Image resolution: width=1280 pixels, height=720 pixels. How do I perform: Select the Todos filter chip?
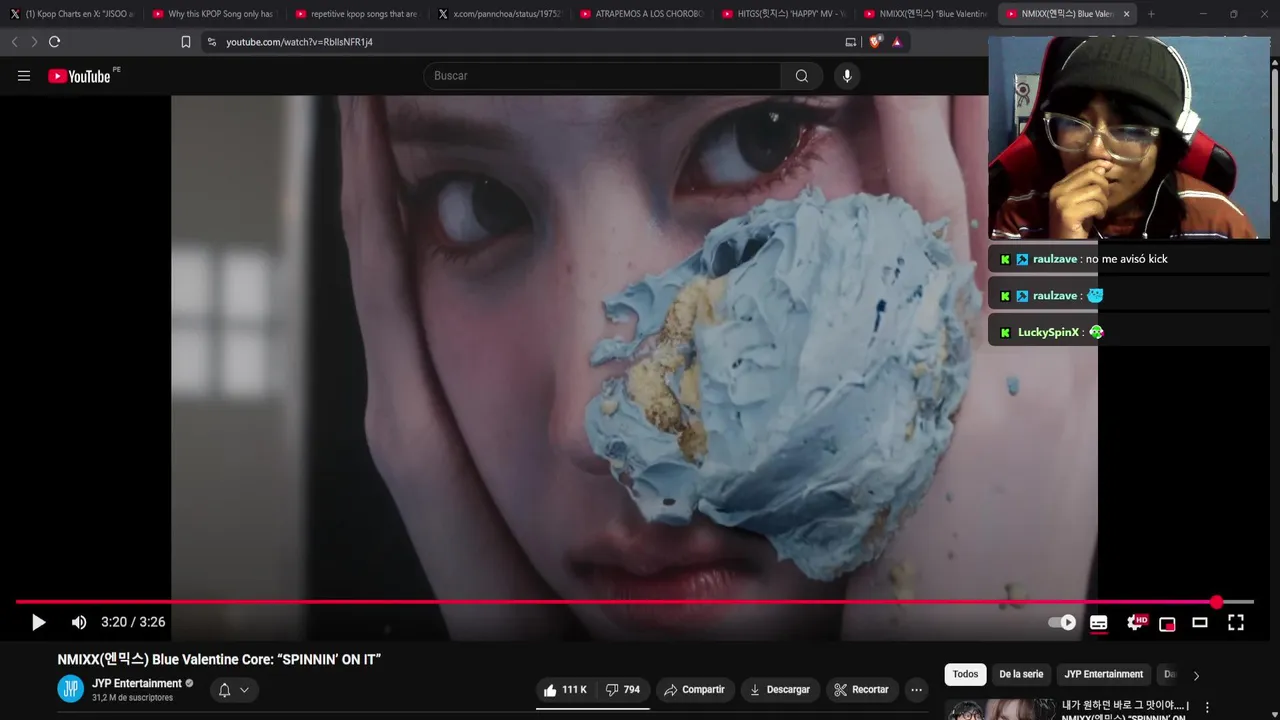pos(965,674)
